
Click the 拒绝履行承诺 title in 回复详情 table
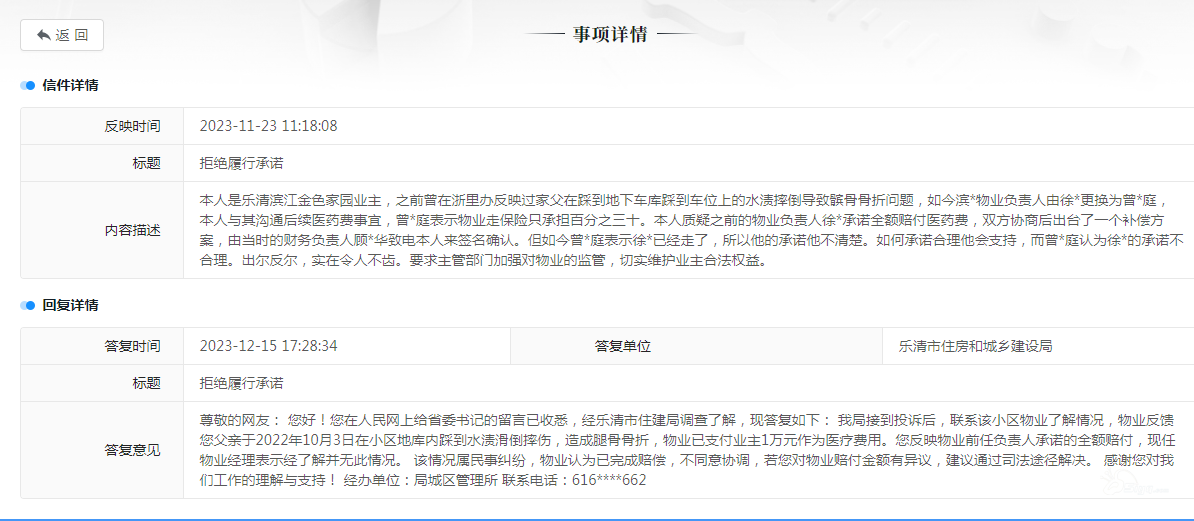tap(241, 383)
